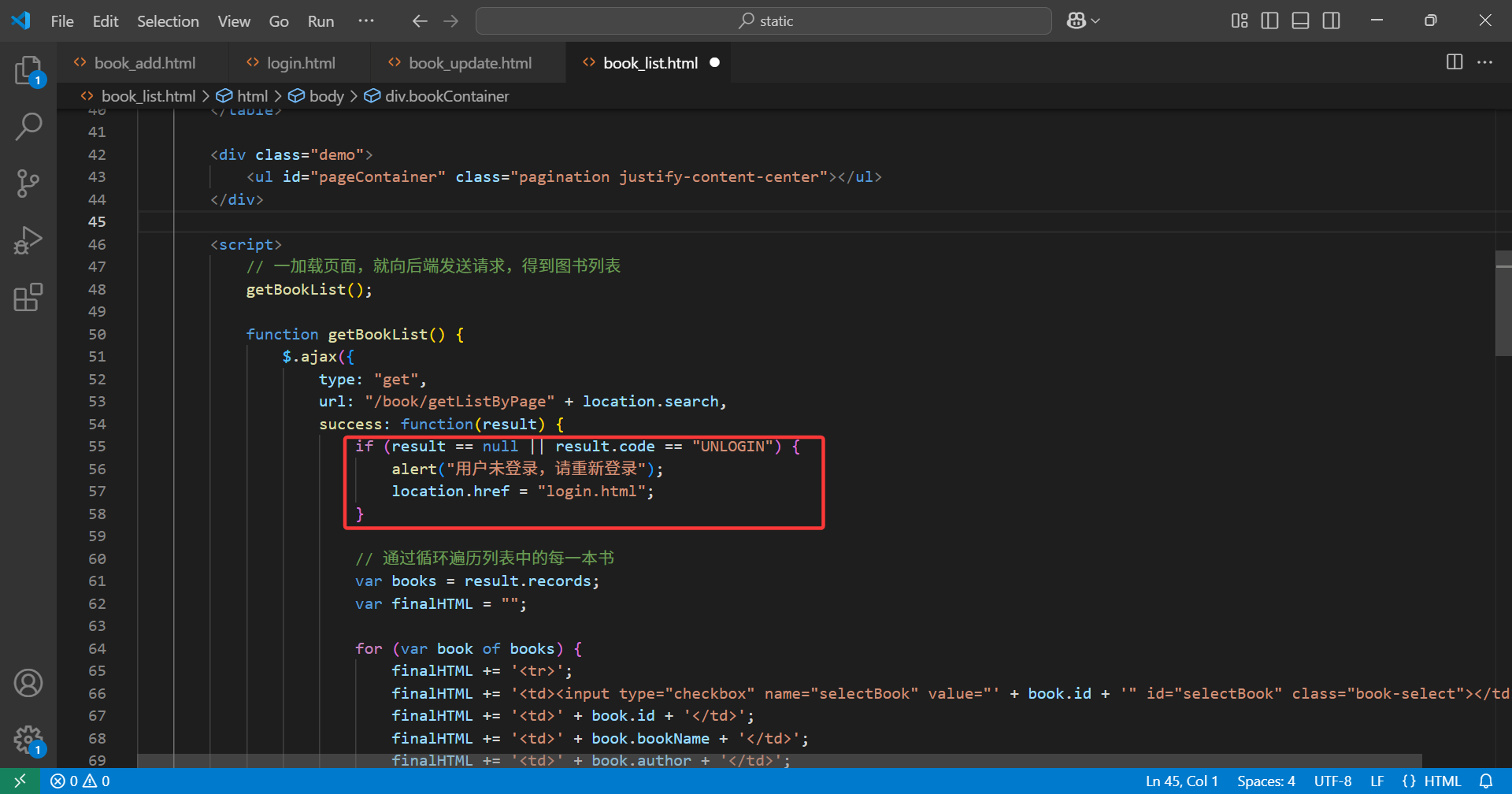The width and height of the screenshot is (1512, 794).
Task: Expand the Copilot dropdown chevron
Action: click(1095, 21)
